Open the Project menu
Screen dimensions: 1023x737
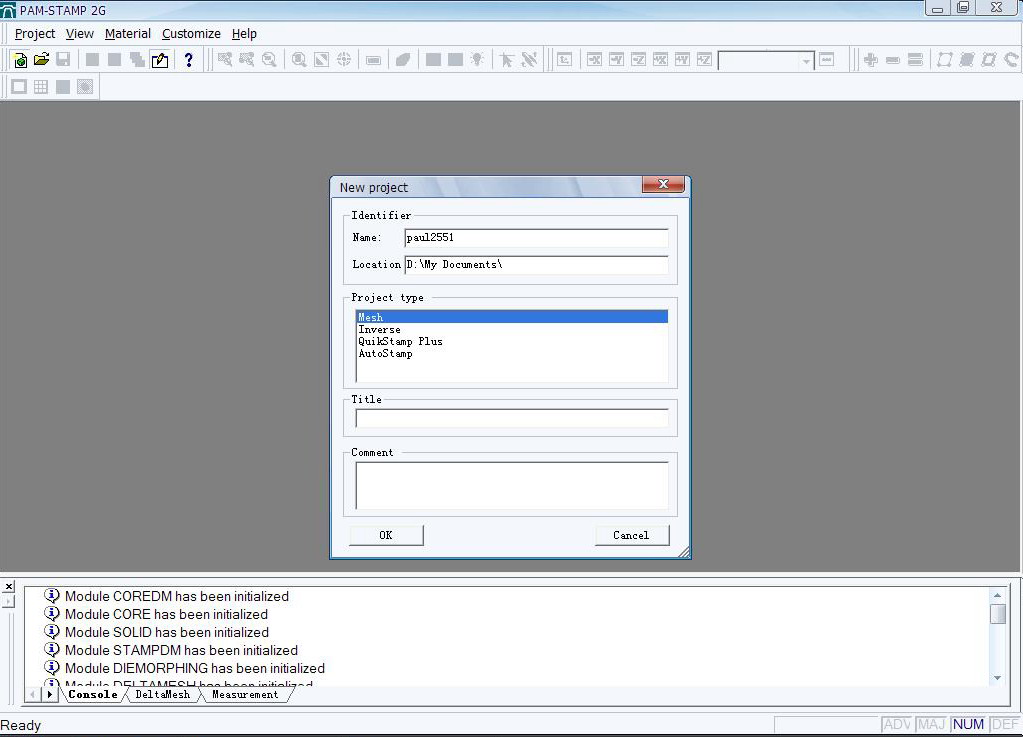(35, 33)
